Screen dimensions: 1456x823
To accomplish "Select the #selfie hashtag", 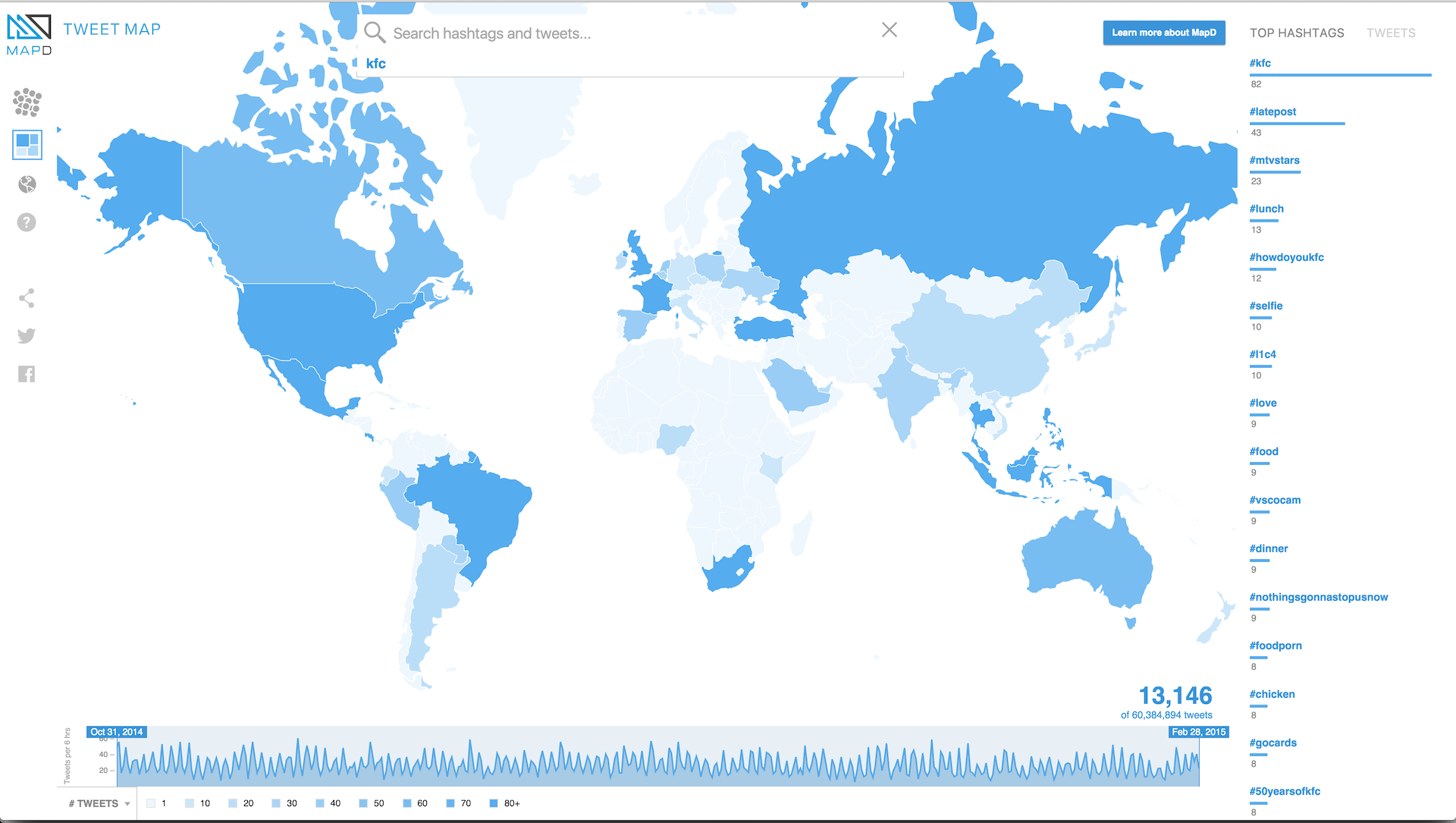I will click(x=1266, y=306).
